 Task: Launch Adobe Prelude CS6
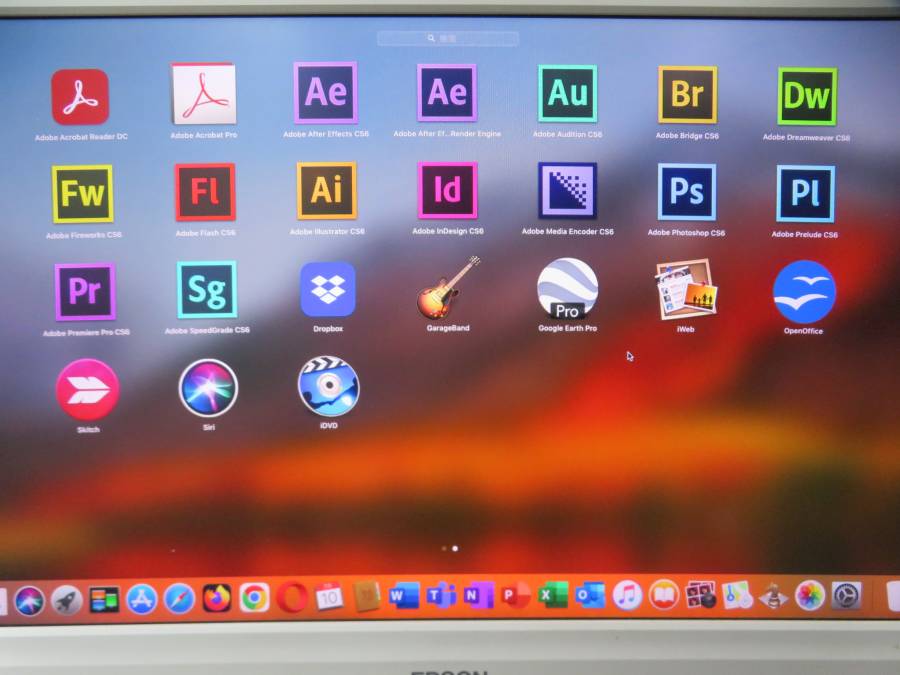click(x=805, y=193)
